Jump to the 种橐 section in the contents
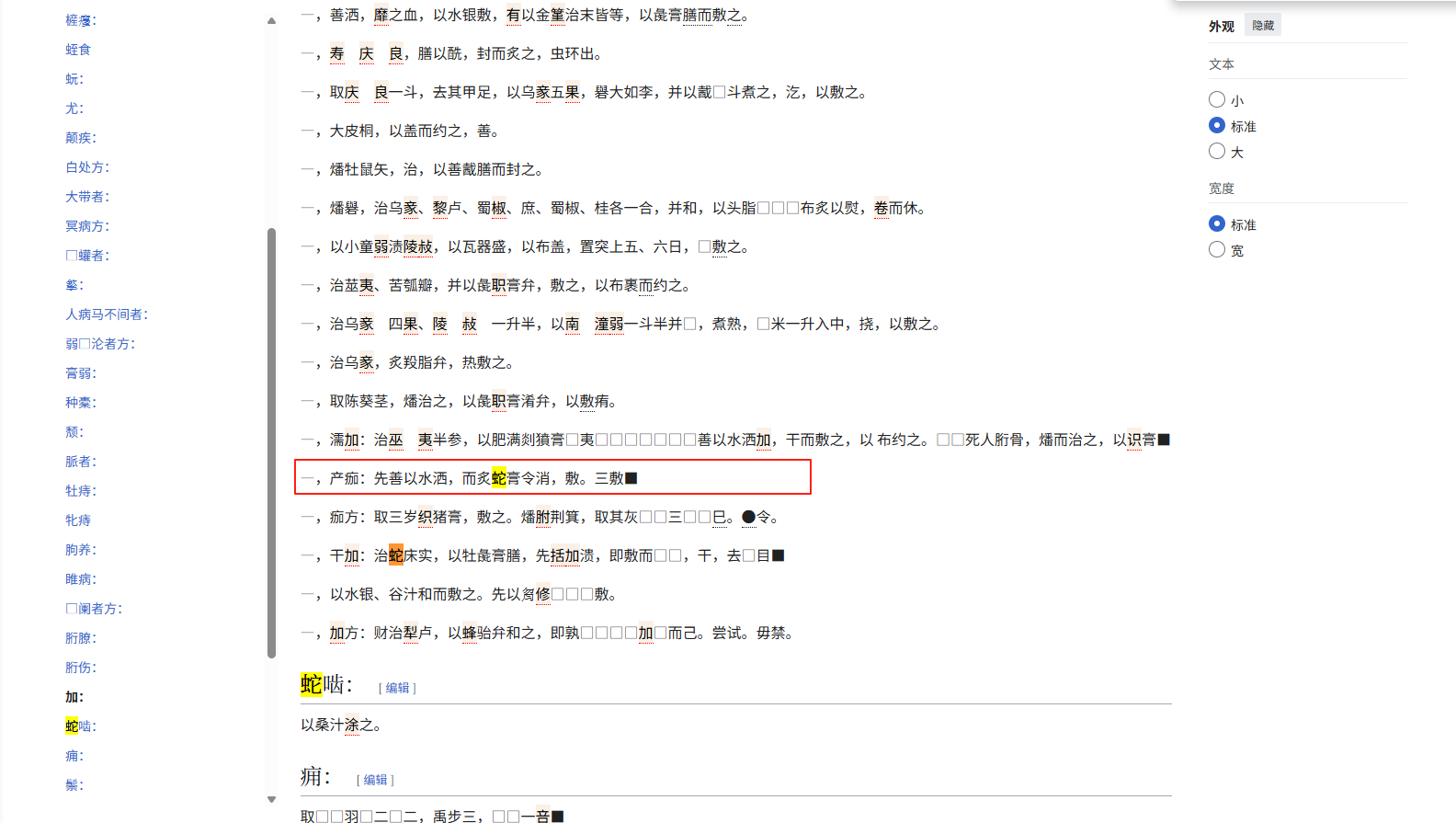This screenshot has height=823, width=1456. pyautogui.click(x=81, y=403)
